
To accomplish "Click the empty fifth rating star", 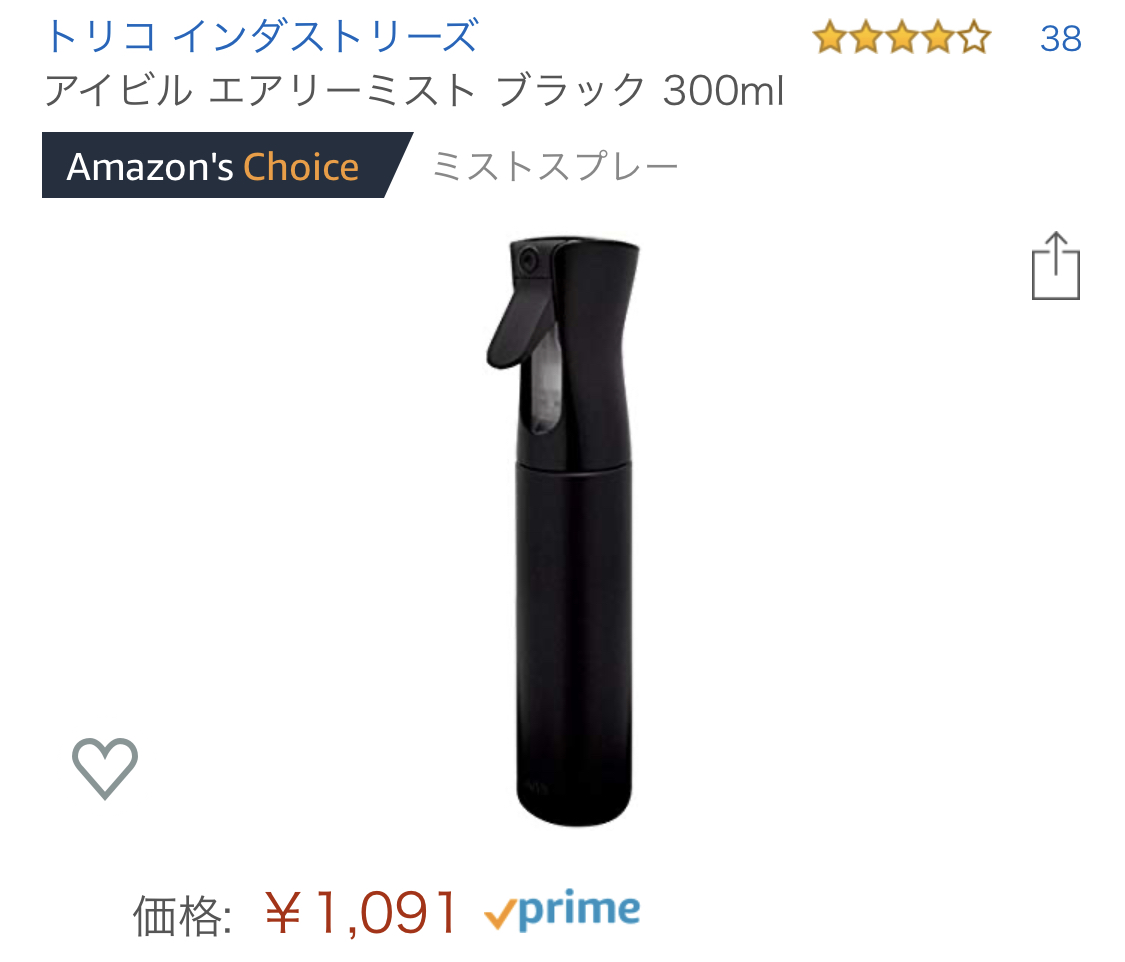I will pyautogui.click(x=974, y=37).
